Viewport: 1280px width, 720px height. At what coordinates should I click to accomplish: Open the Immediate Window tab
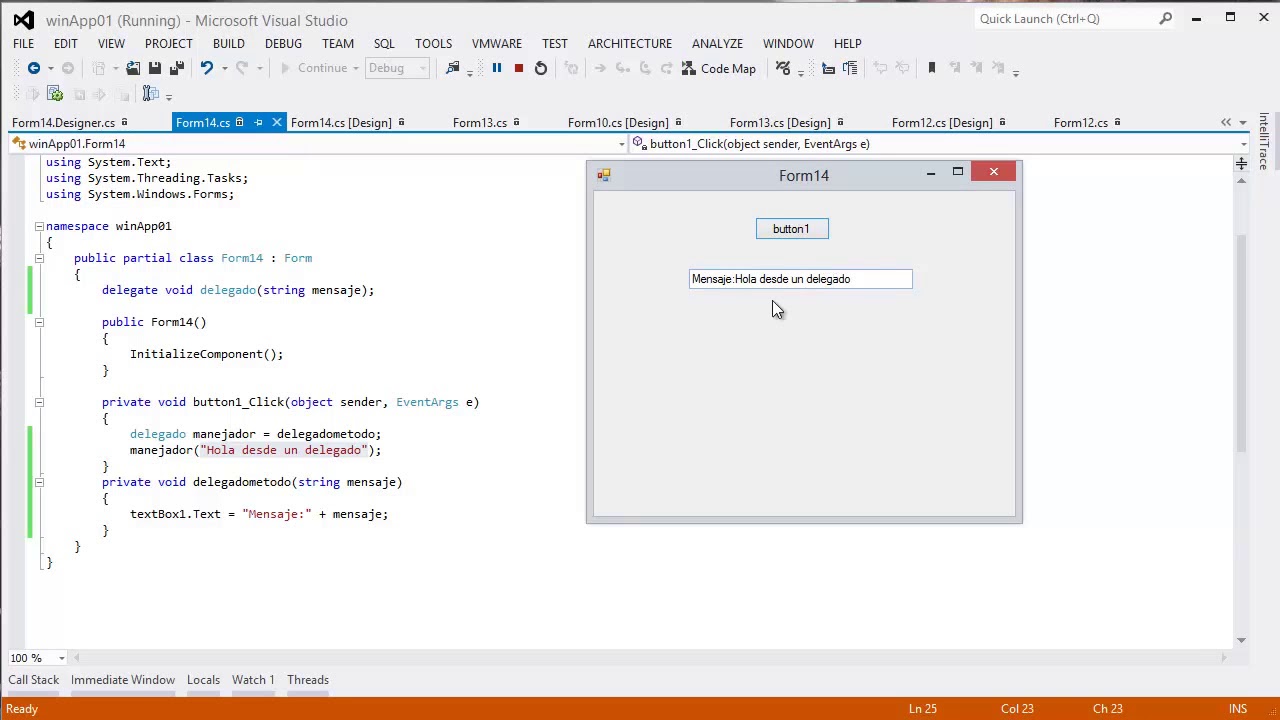click(123, 680)
